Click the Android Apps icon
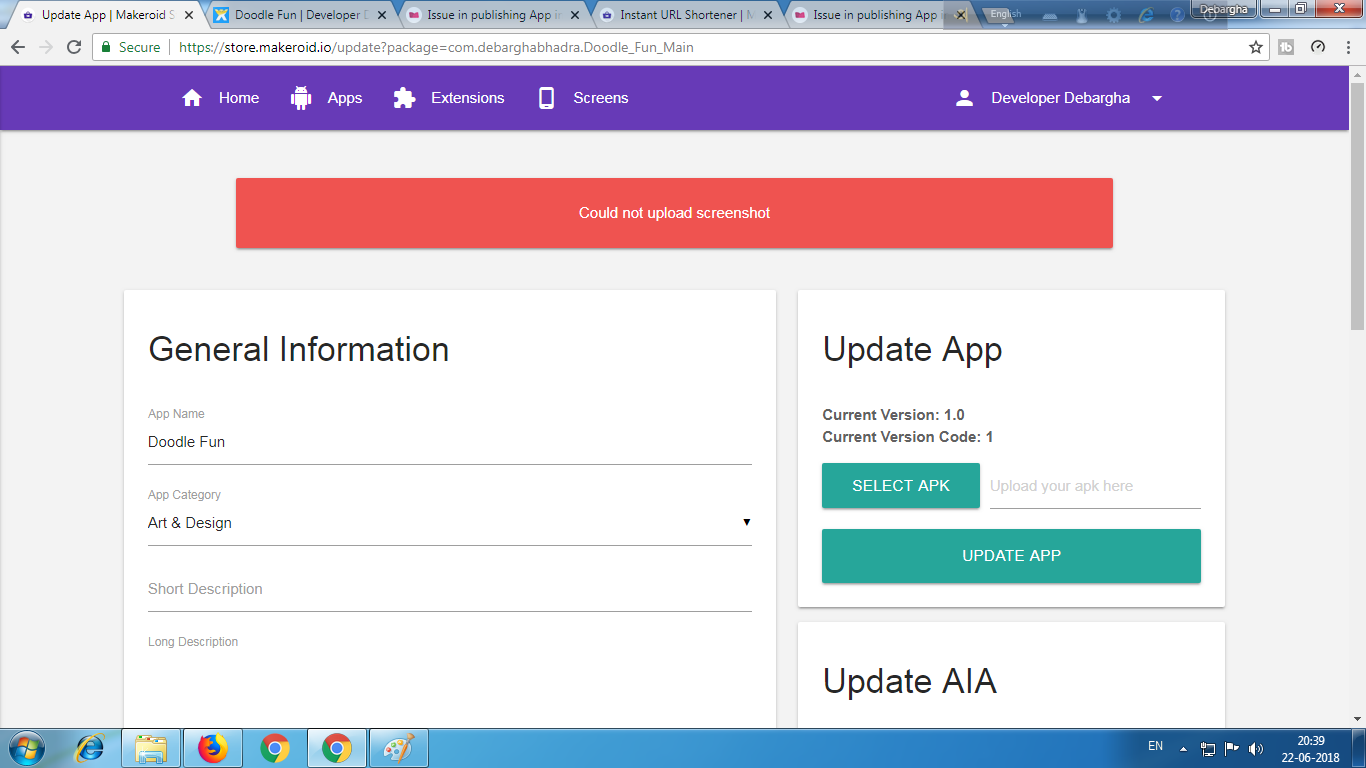 [301, 98]
